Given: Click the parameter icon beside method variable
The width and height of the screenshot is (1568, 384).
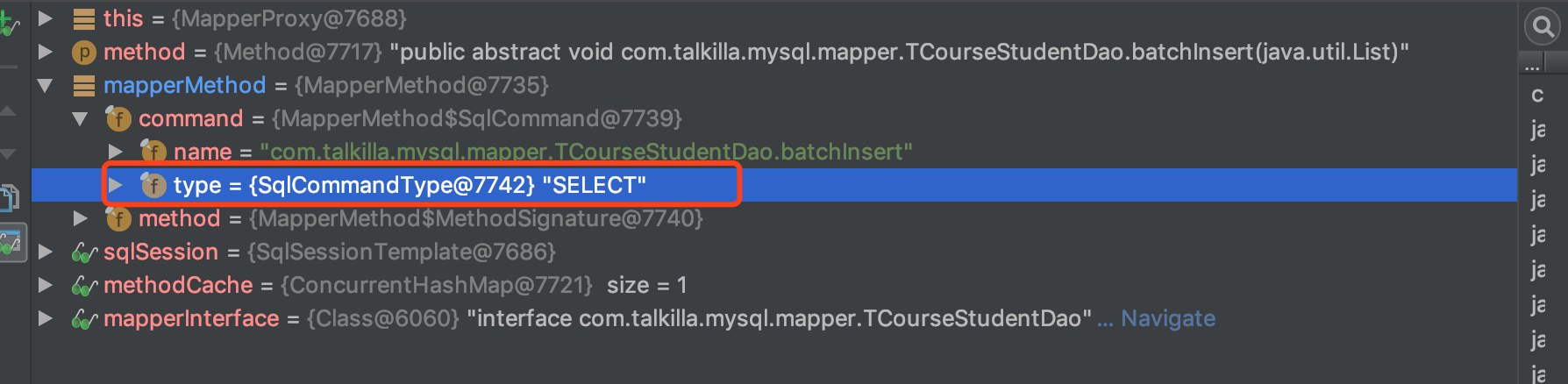Looking at the screenshot, I should coord(83,52).
